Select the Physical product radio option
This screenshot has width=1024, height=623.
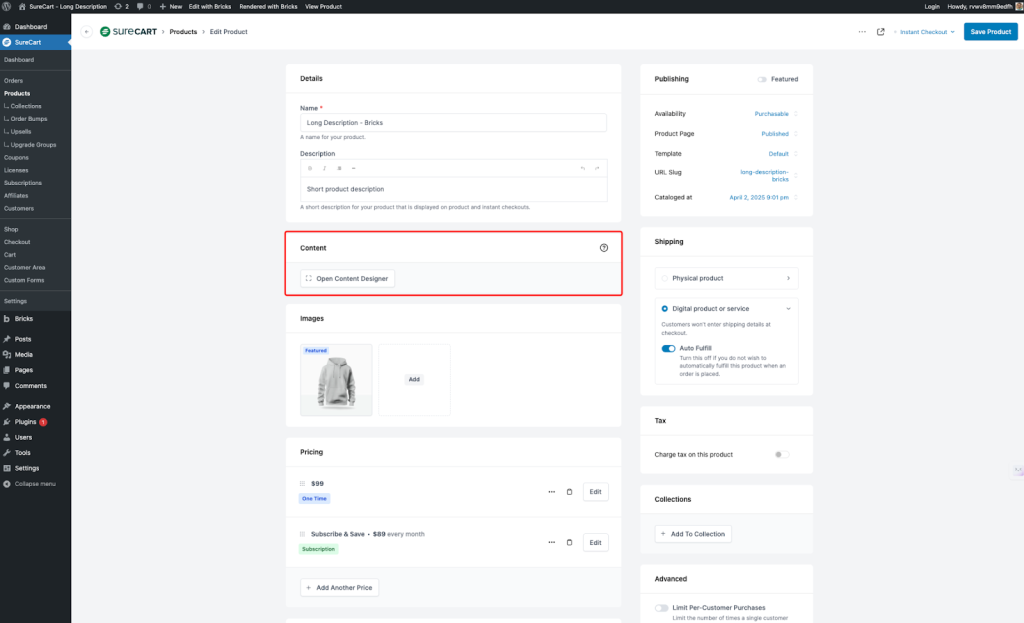(665, 278)
